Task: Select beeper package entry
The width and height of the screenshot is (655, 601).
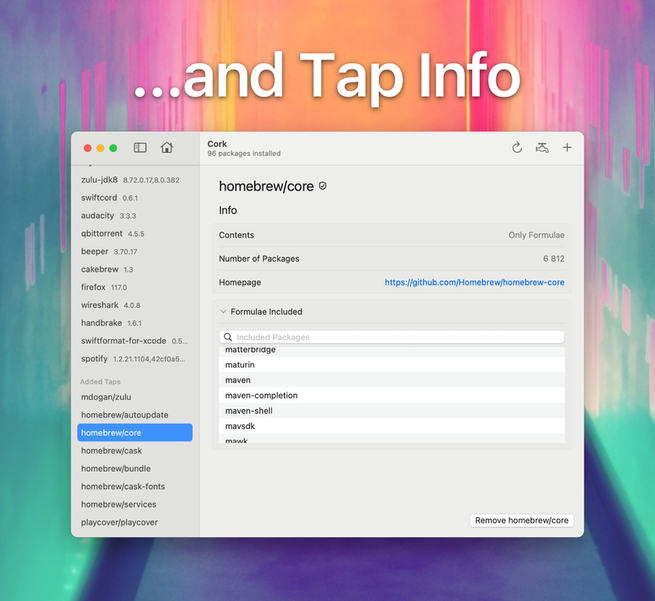Action: [135, 251]
